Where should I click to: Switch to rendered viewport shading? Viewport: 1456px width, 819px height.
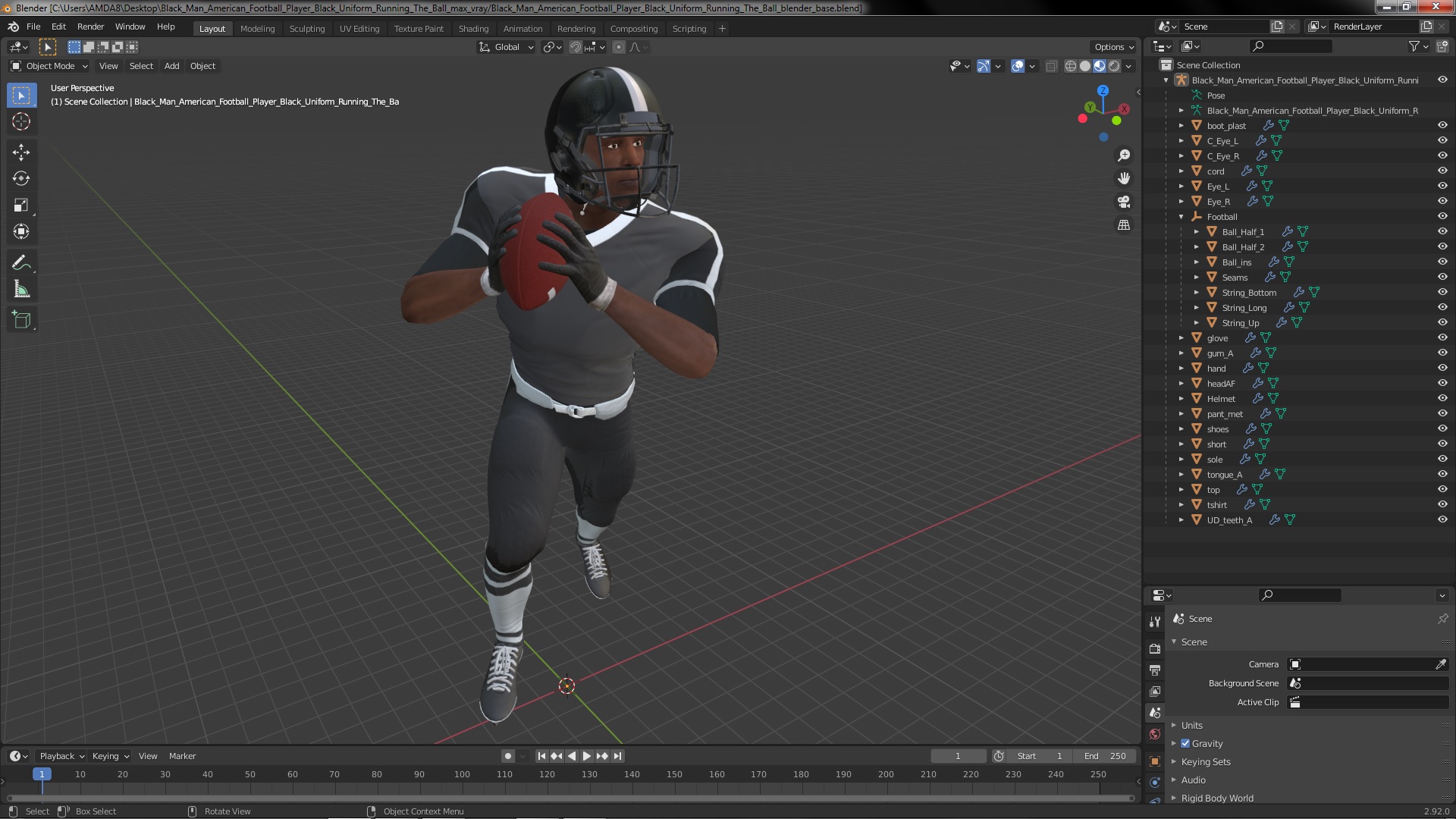(1114, 66)
